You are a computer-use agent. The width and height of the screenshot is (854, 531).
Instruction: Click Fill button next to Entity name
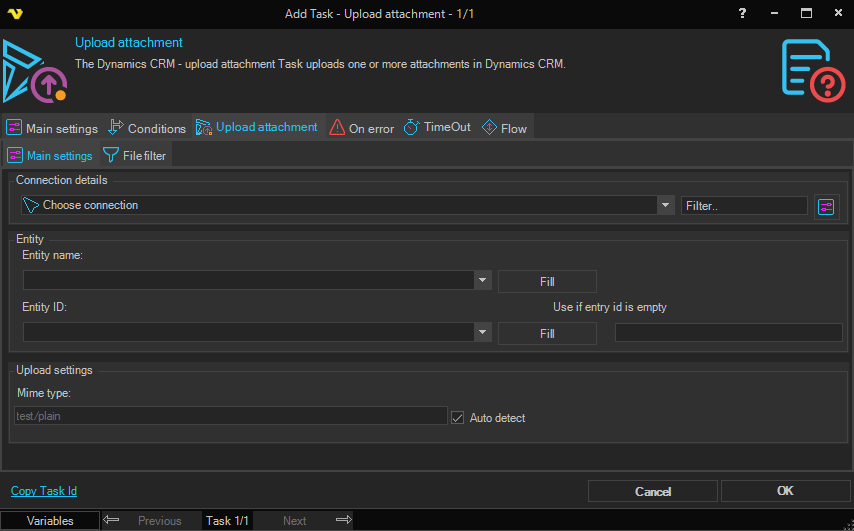pyautogui.click(x=547, y=282)
